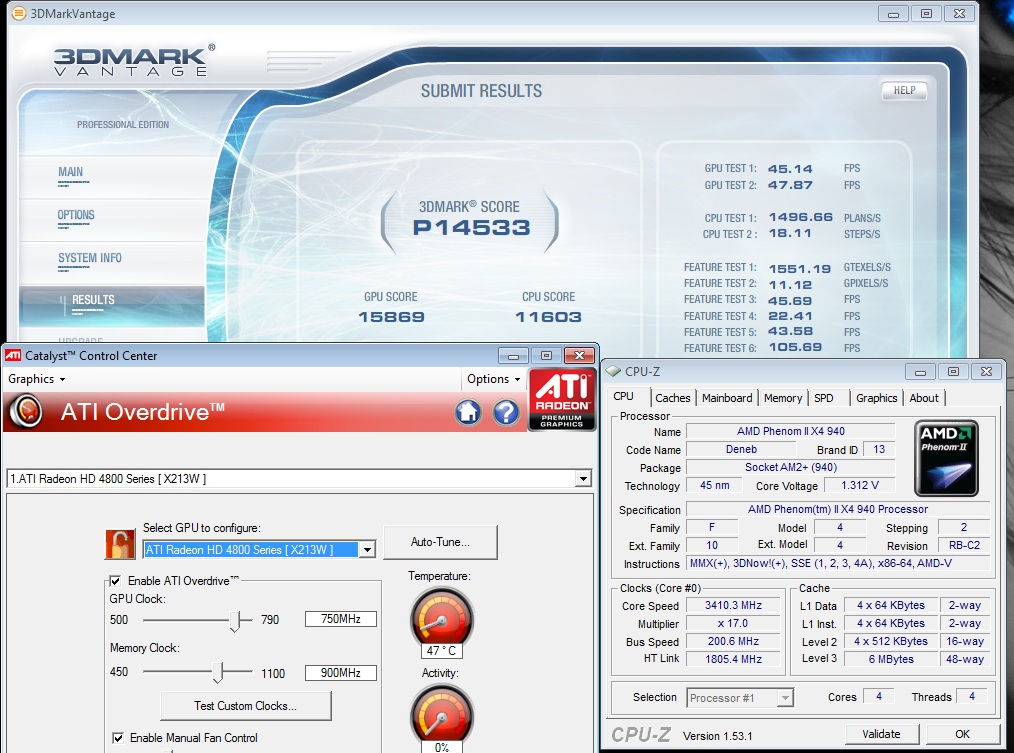Click the Overdrive unlock padlock icon
The width and height of the screenshot is (1014, 753).
point(120,544)
